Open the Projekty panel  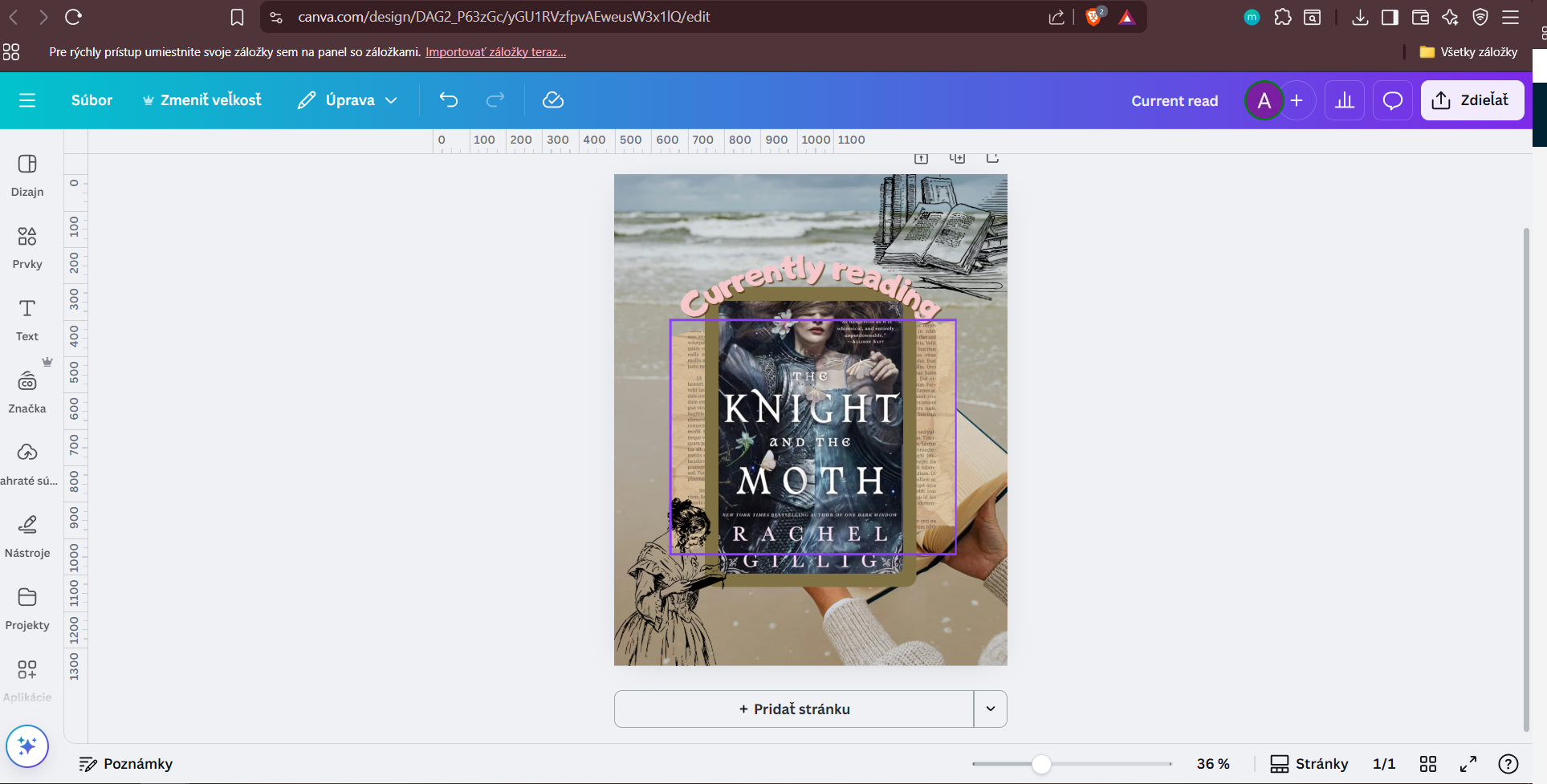click(x=27, y=609)
